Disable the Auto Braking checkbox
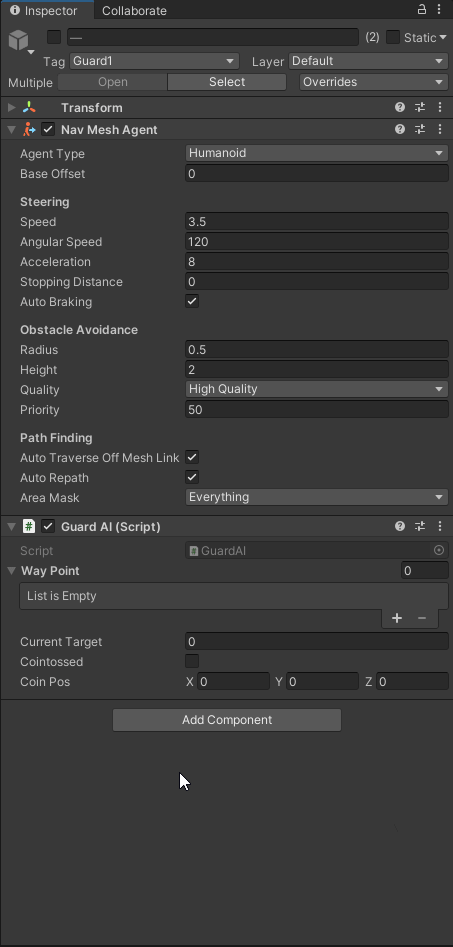453x947 pixels. tap(192, 301)
